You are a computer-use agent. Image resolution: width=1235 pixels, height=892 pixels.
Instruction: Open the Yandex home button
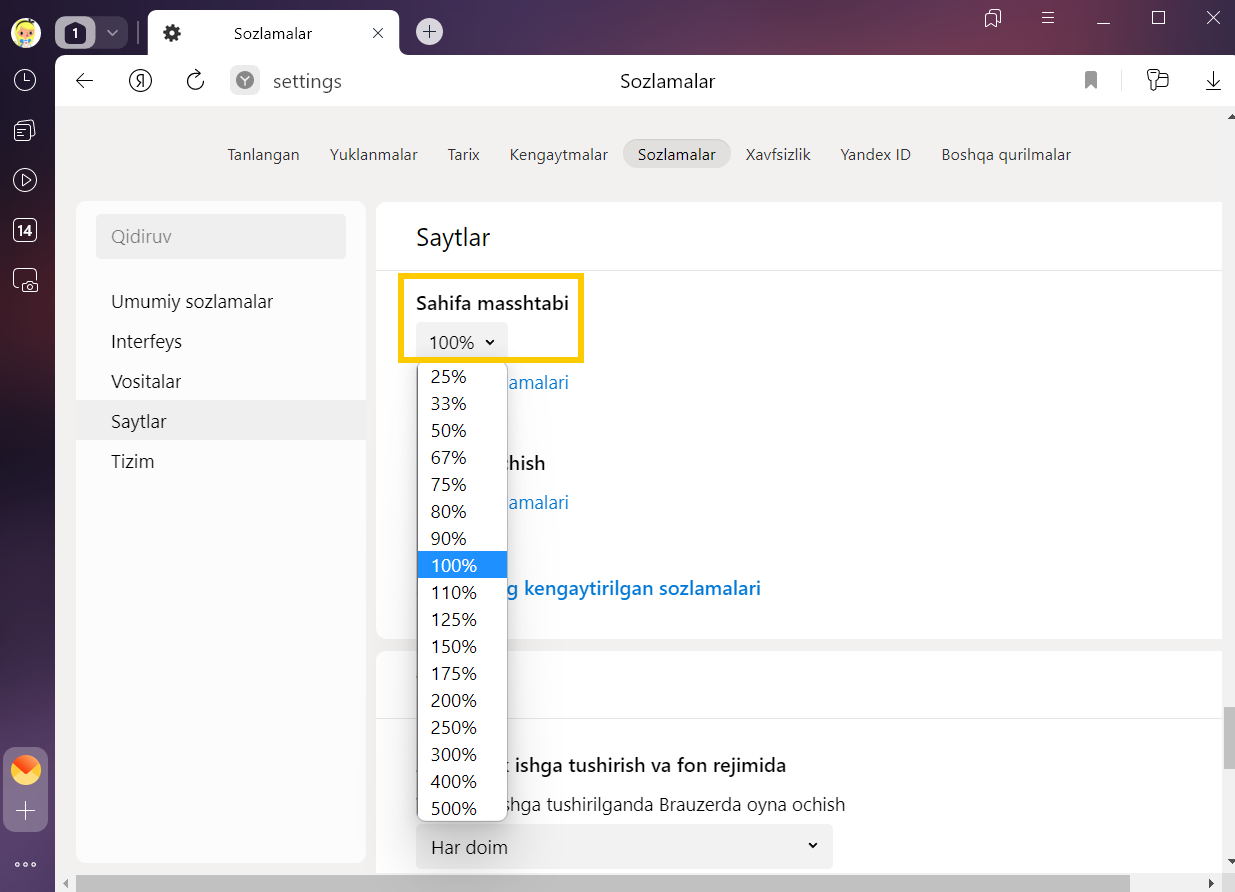140,81
